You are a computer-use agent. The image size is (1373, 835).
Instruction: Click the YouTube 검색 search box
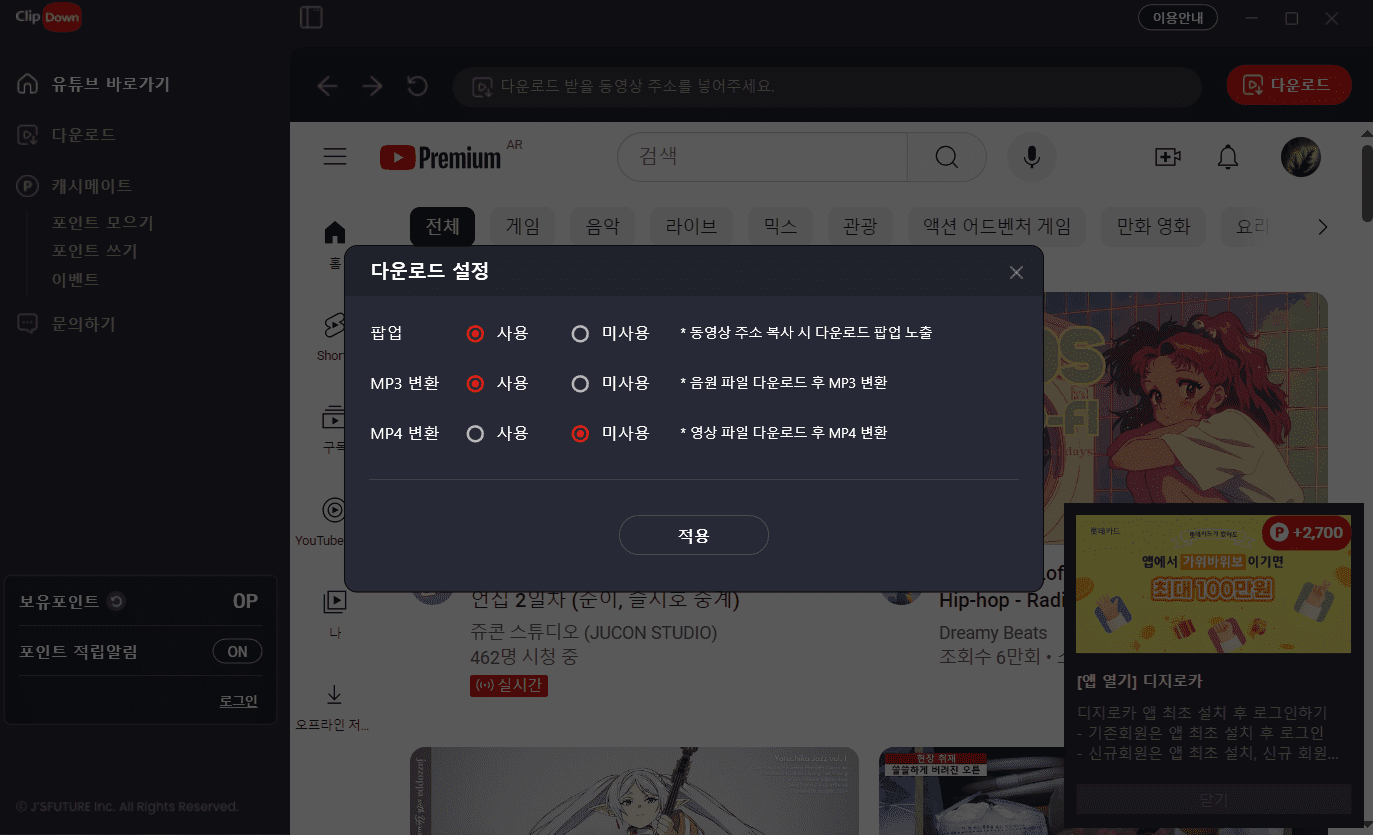tap(762, 157)
